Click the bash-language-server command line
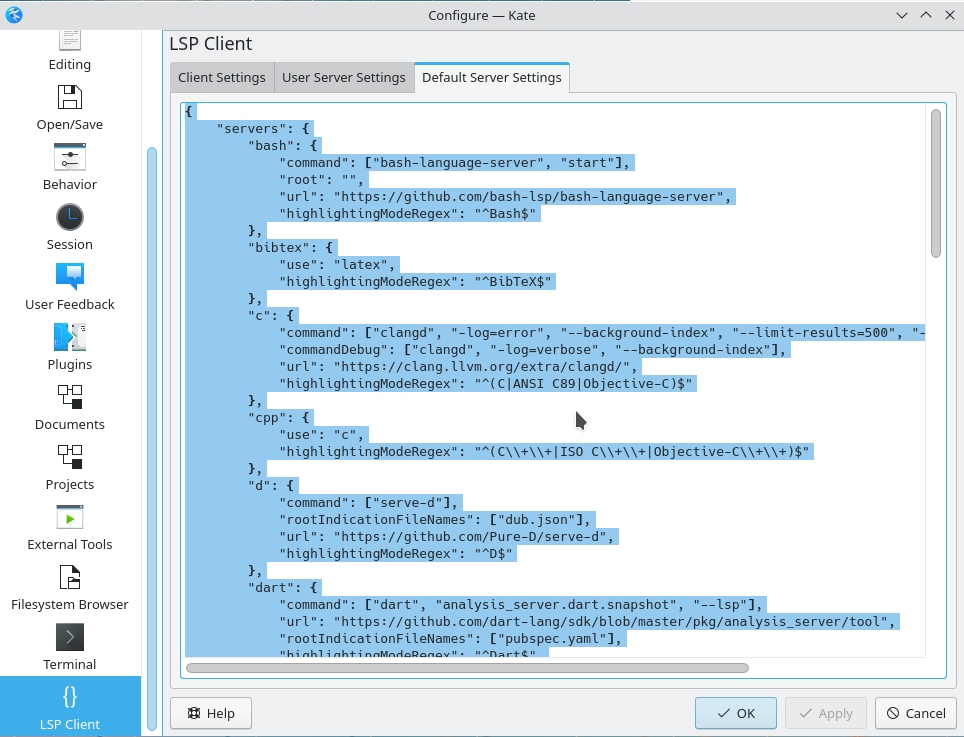The image size is (964, 737). [455, 163]
